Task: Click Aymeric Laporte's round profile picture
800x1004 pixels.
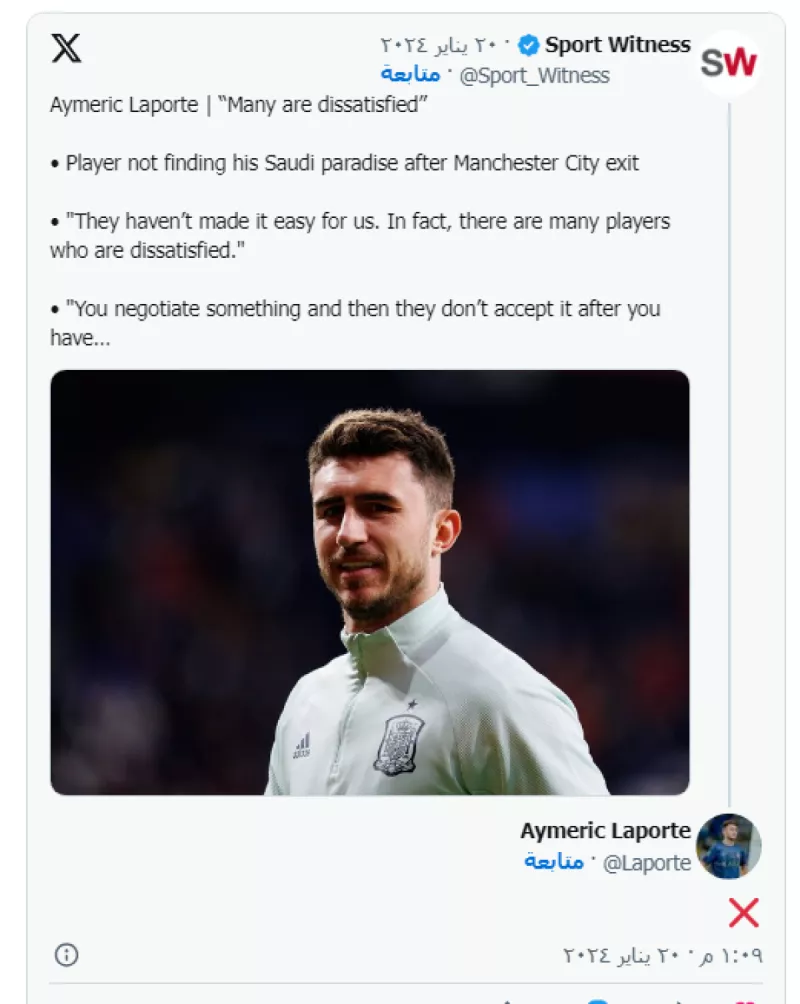Action: (730, 845)
